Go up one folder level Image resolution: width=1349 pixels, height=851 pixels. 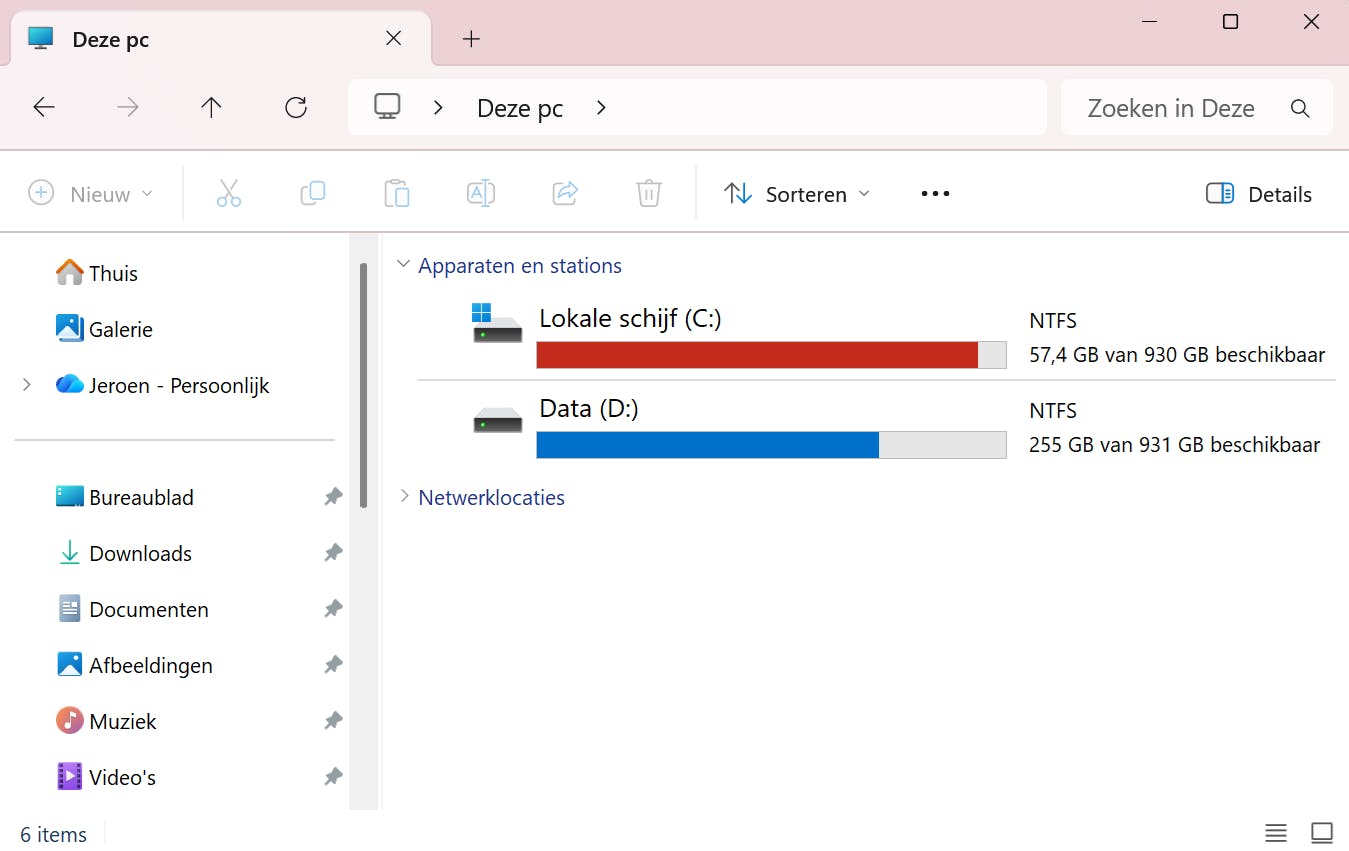tap(211, 108)
